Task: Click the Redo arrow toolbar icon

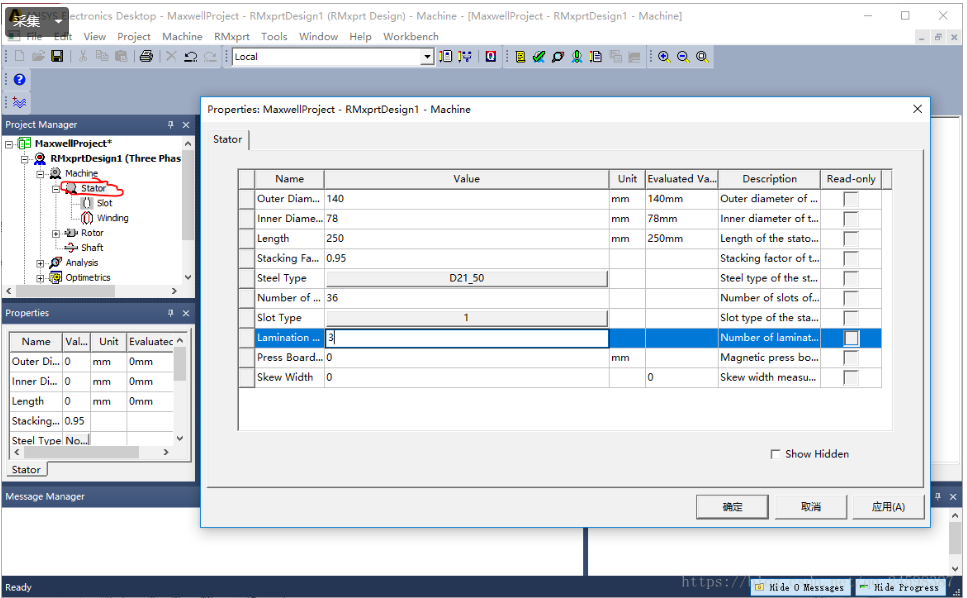Action: (x=210, y=56)
